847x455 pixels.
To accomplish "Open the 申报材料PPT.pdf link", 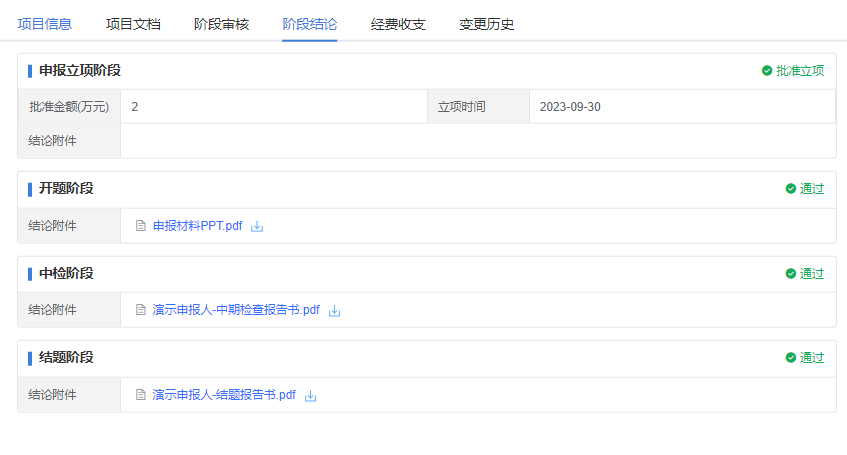I will click(197, 226).
